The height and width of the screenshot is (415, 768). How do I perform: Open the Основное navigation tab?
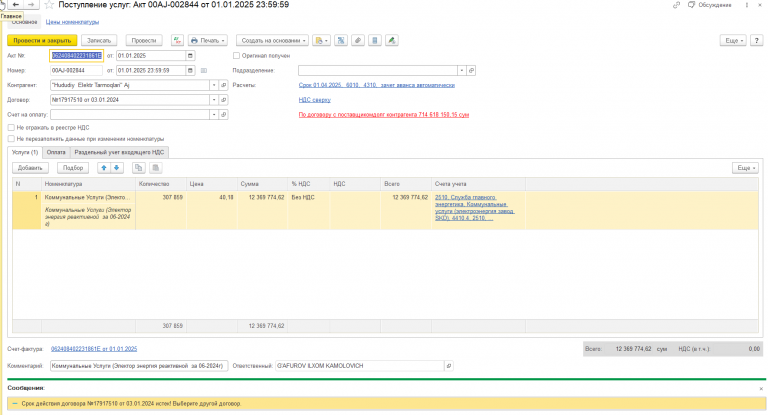24,22
